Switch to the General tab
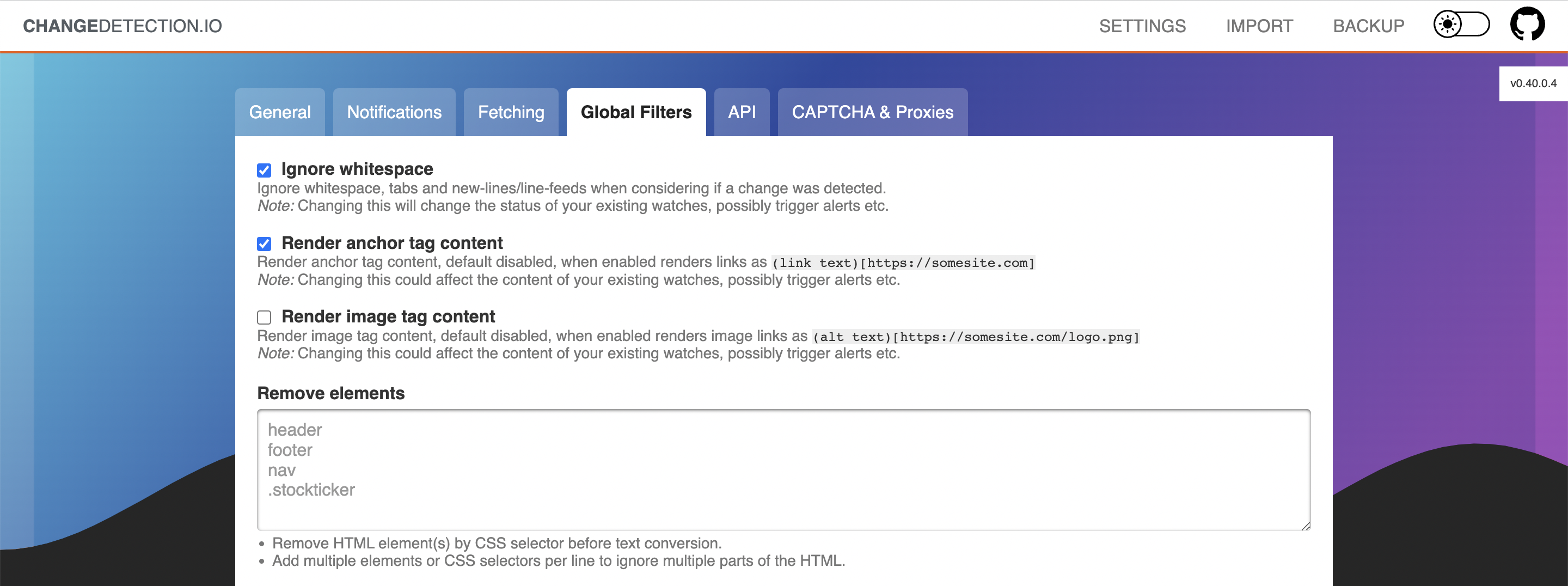Screen dimensions: 1568x586 click(280, 112)
